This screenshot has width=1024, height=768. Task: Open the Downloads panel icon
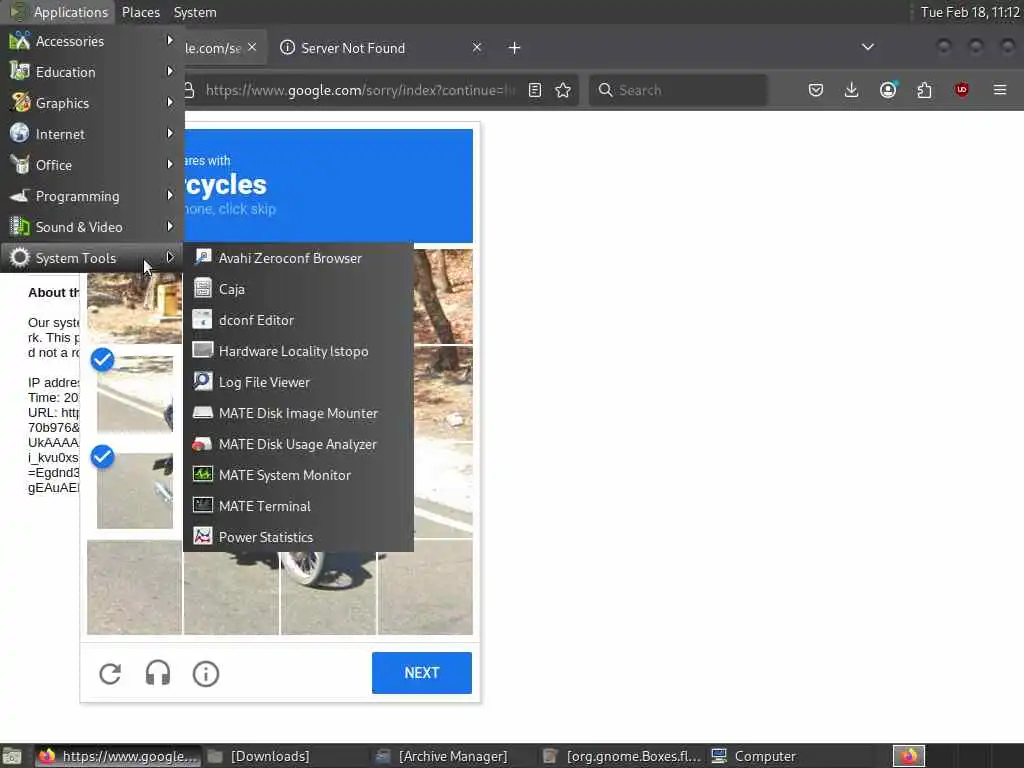(x=851, y=90)
